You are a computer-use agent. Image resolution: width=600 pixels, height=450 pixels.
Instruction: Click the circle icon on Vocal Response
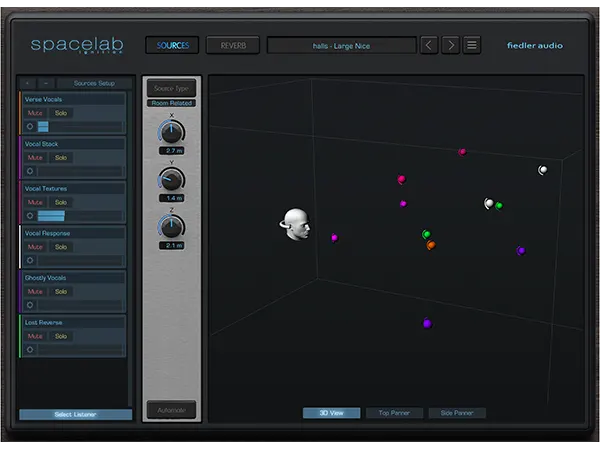tap(30, 260)
